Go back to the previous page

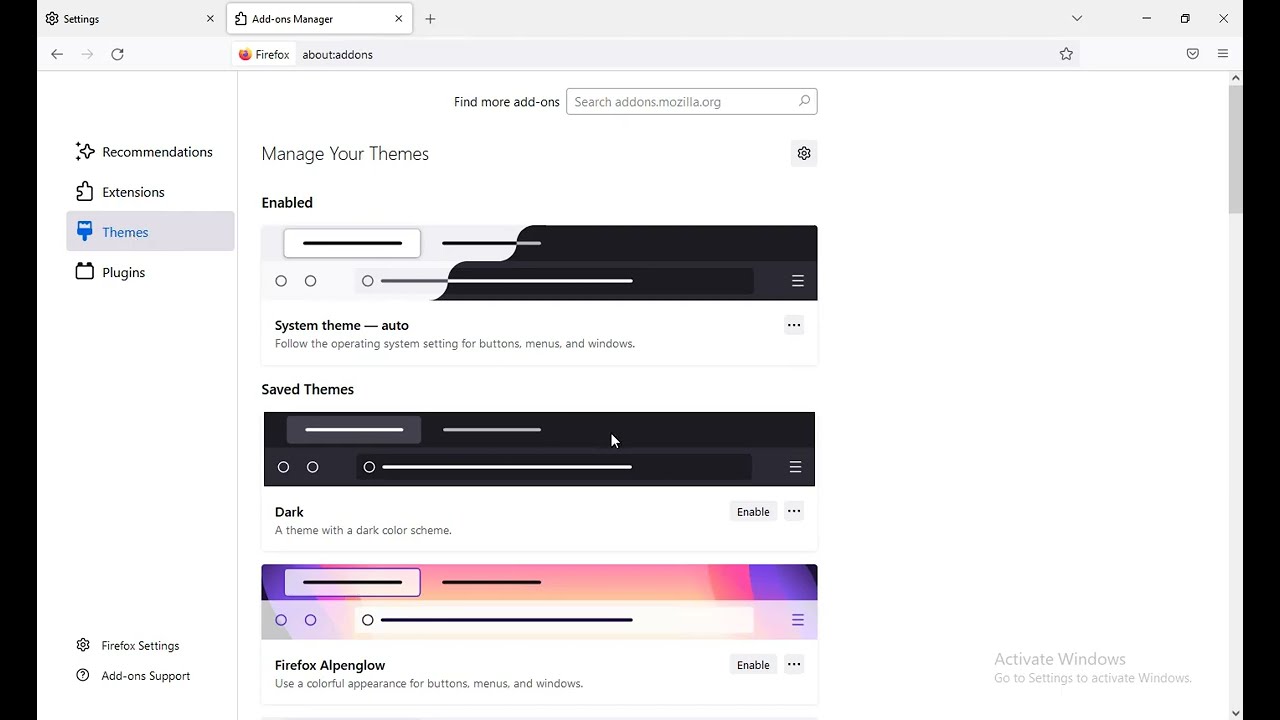57,55
